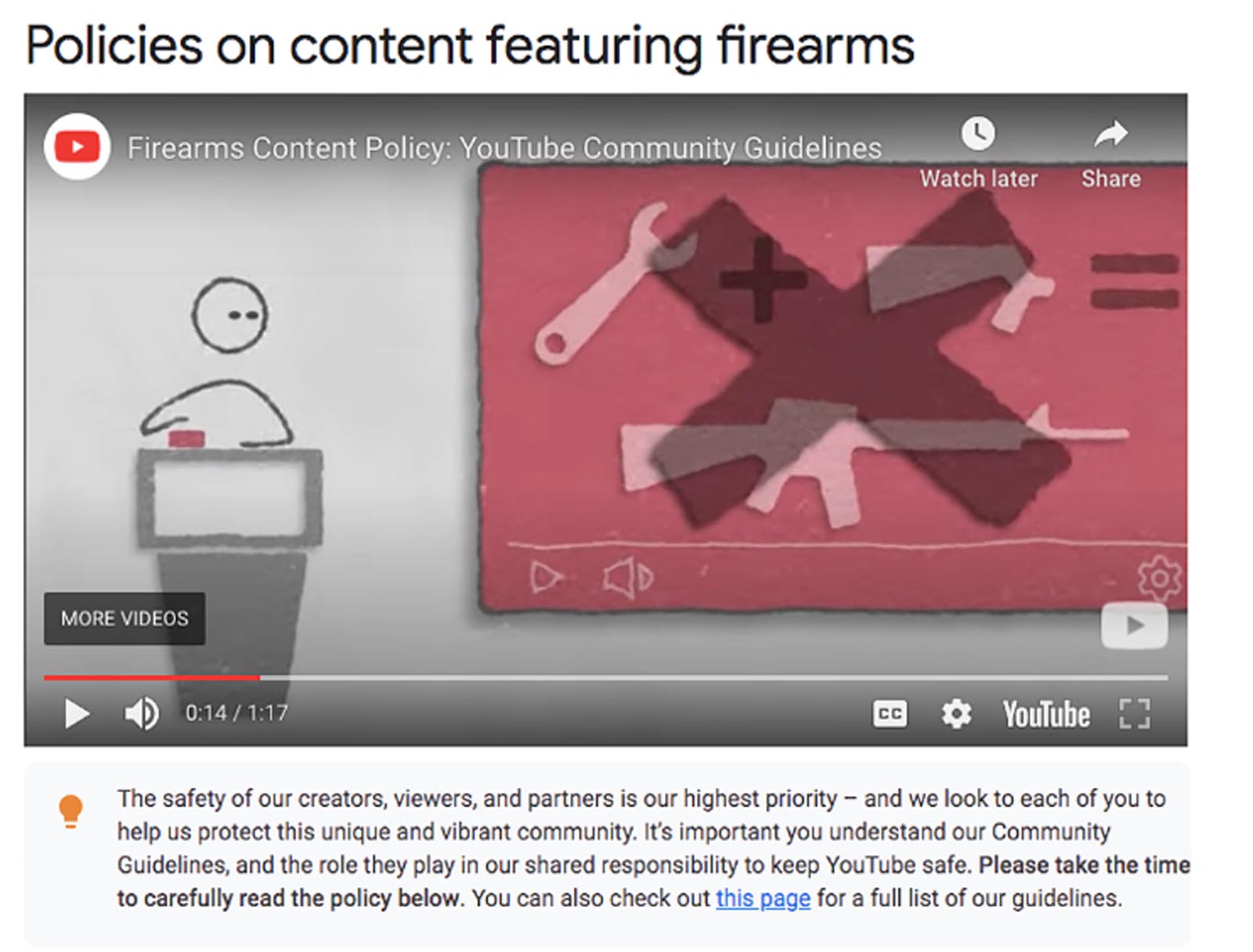Play the firearms policy video
Screen dimensions: 1253x952
(x=76, y=713)
